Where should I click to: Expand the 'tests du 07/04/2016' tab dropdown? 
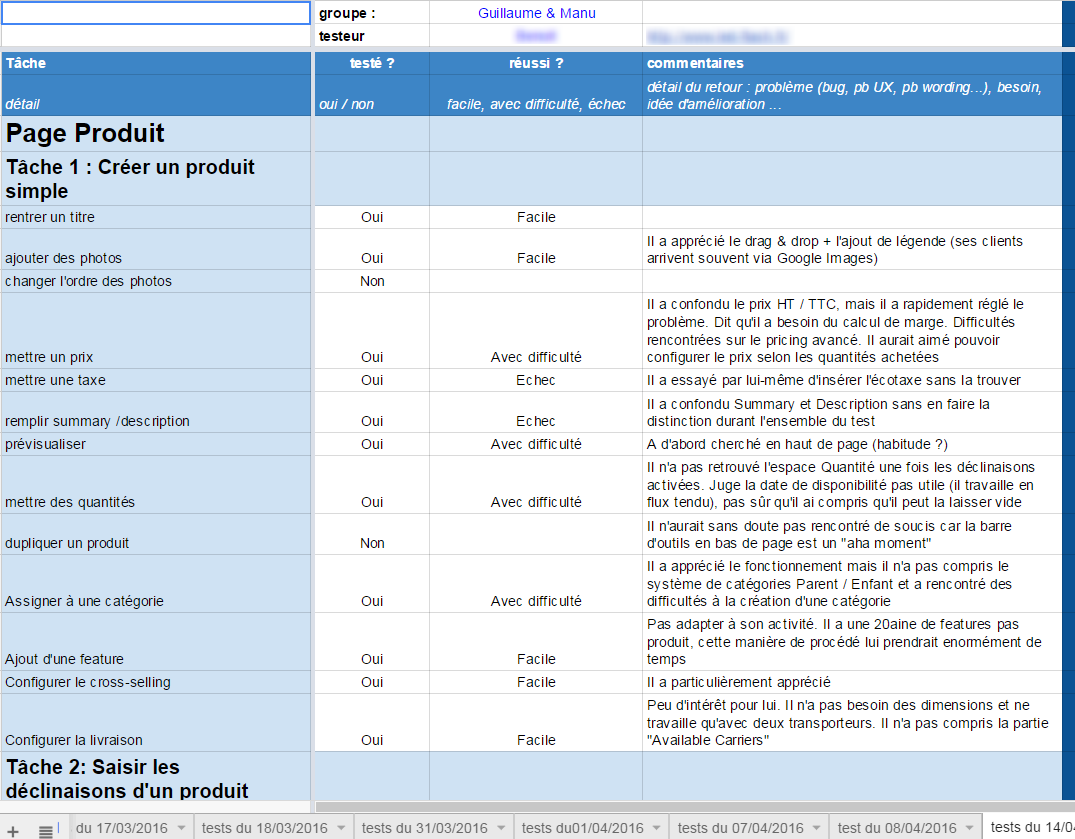(817, 828)
